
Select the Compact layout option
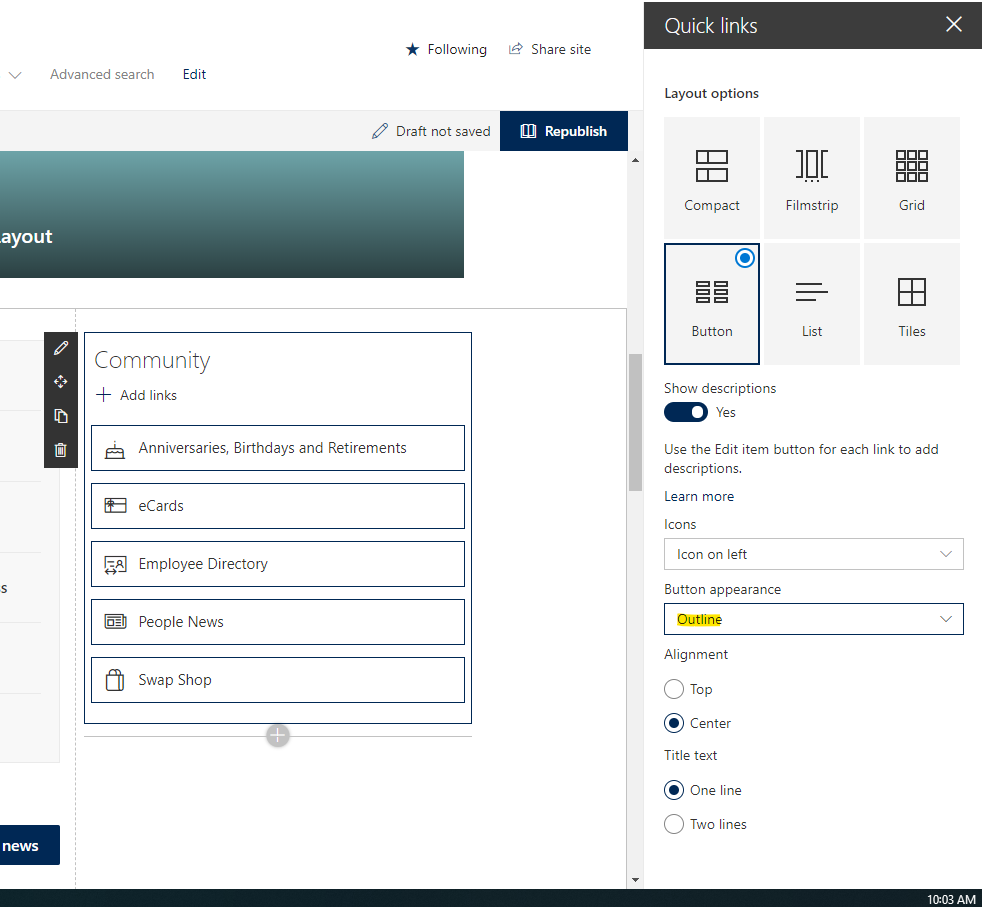(711, 178)
